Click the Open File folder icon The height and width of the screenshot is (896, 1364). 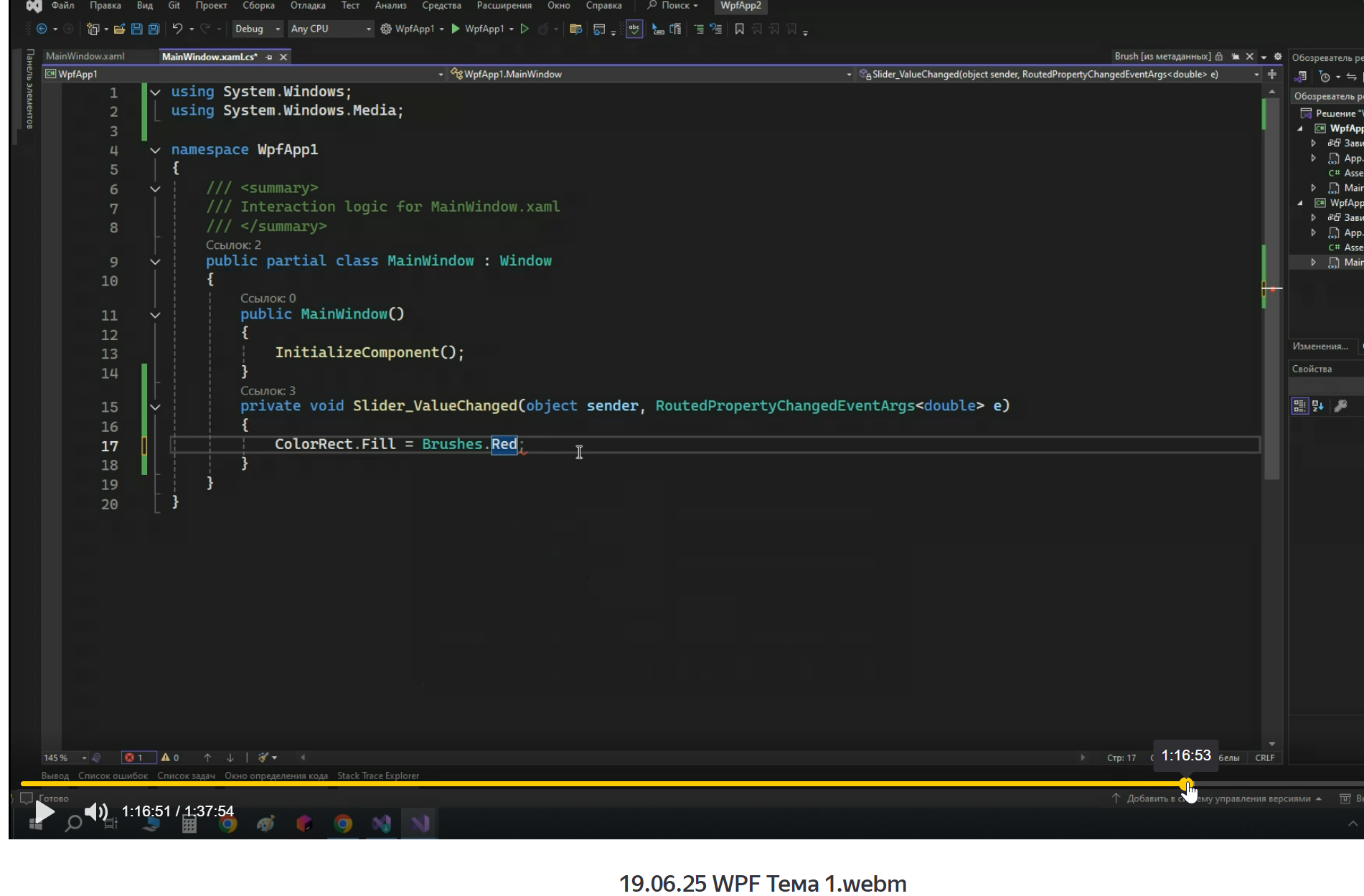click(x=119, y=29)
